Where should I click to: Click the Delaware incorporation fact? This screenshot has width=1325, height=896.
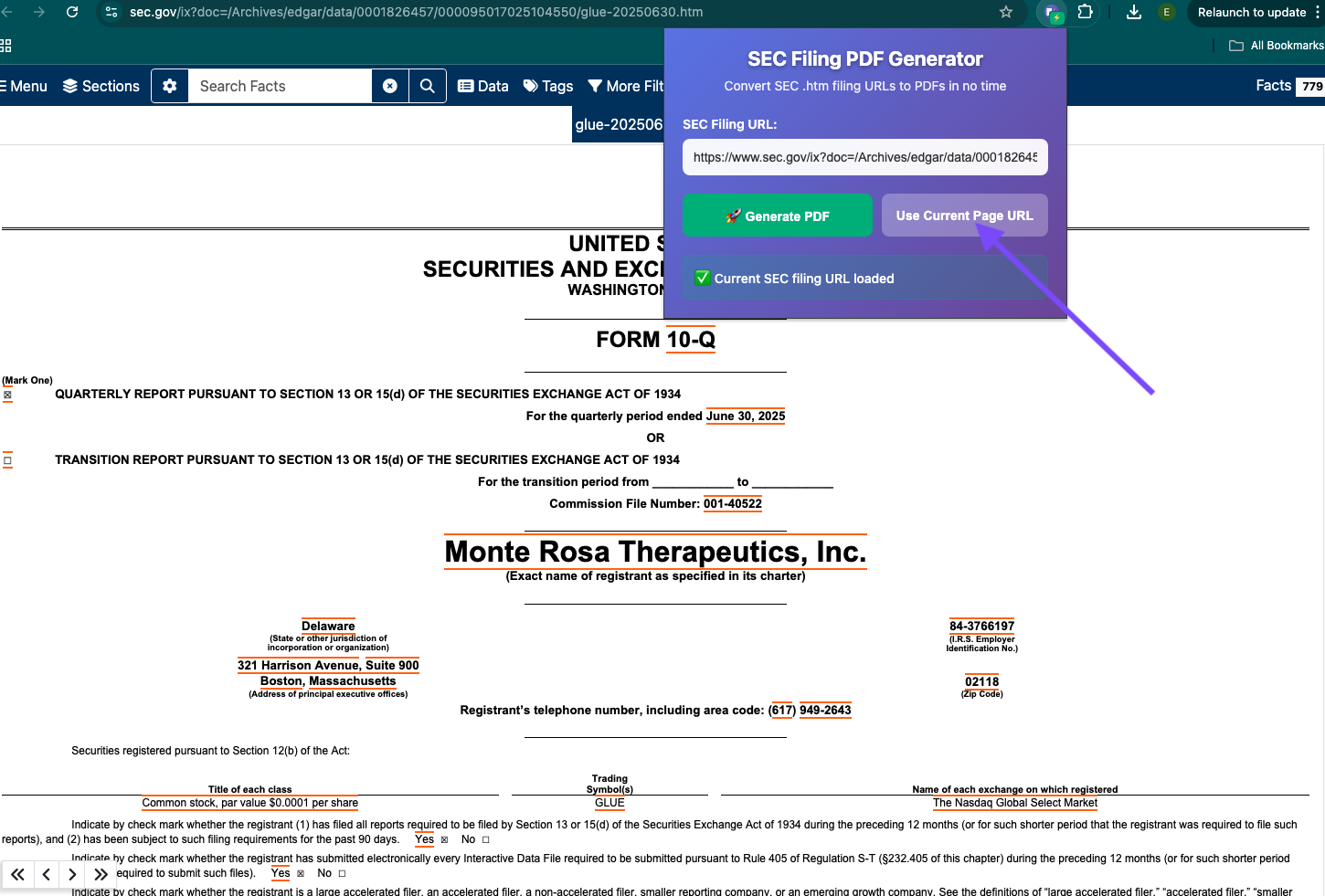(328, 626)
